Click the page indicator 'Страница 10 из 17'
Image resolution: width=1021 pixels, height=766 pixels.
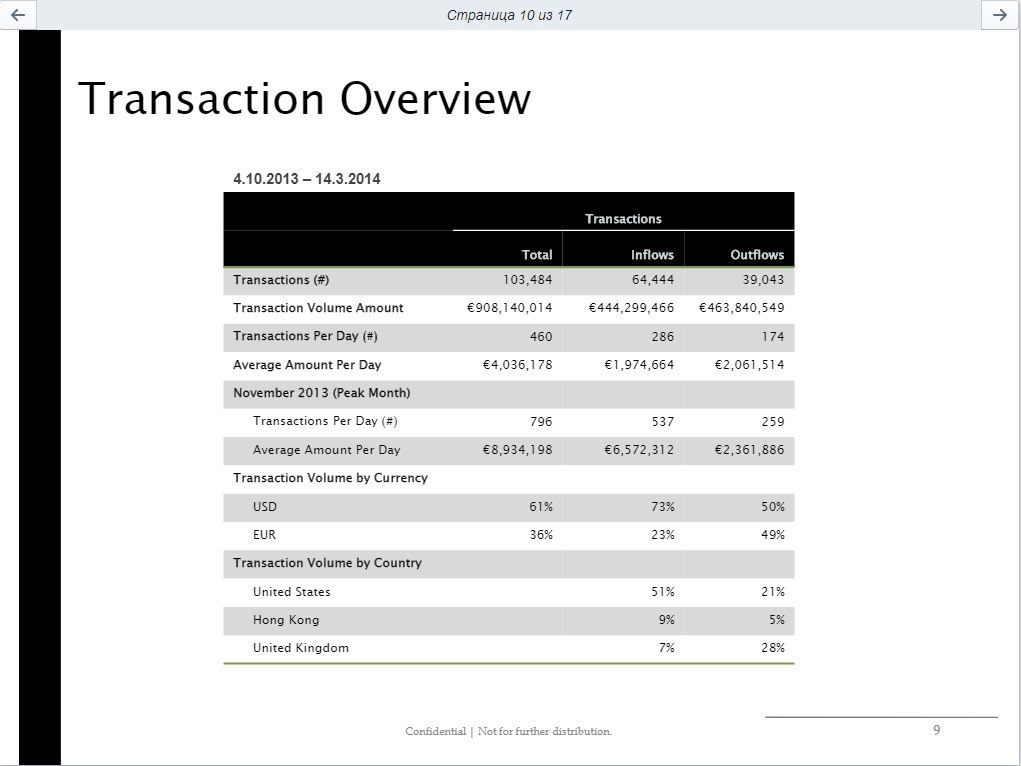(509, 15)
